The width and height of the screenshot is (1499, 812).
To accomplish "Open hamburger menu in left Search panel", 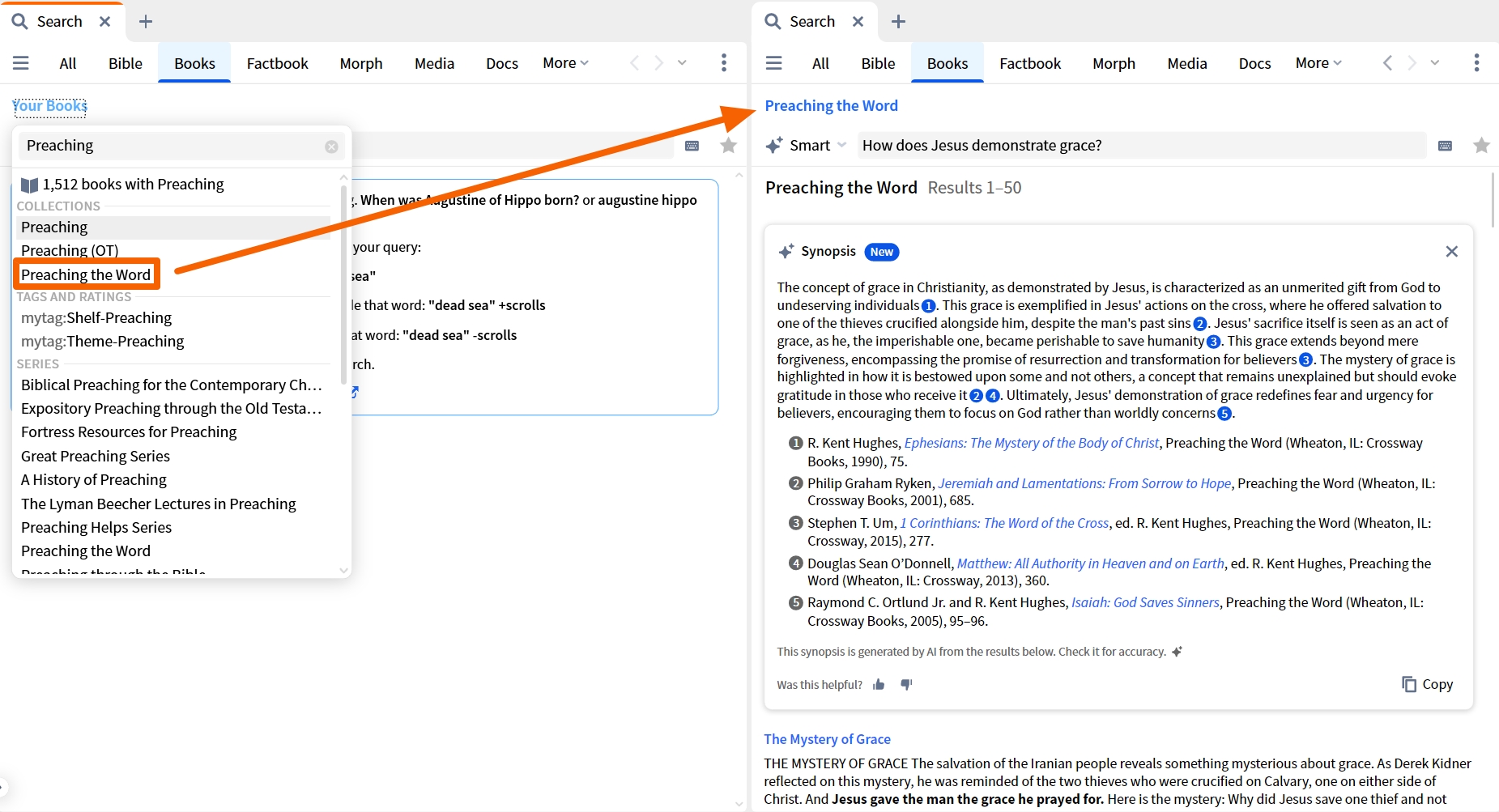I will click(x=21, y=63).
